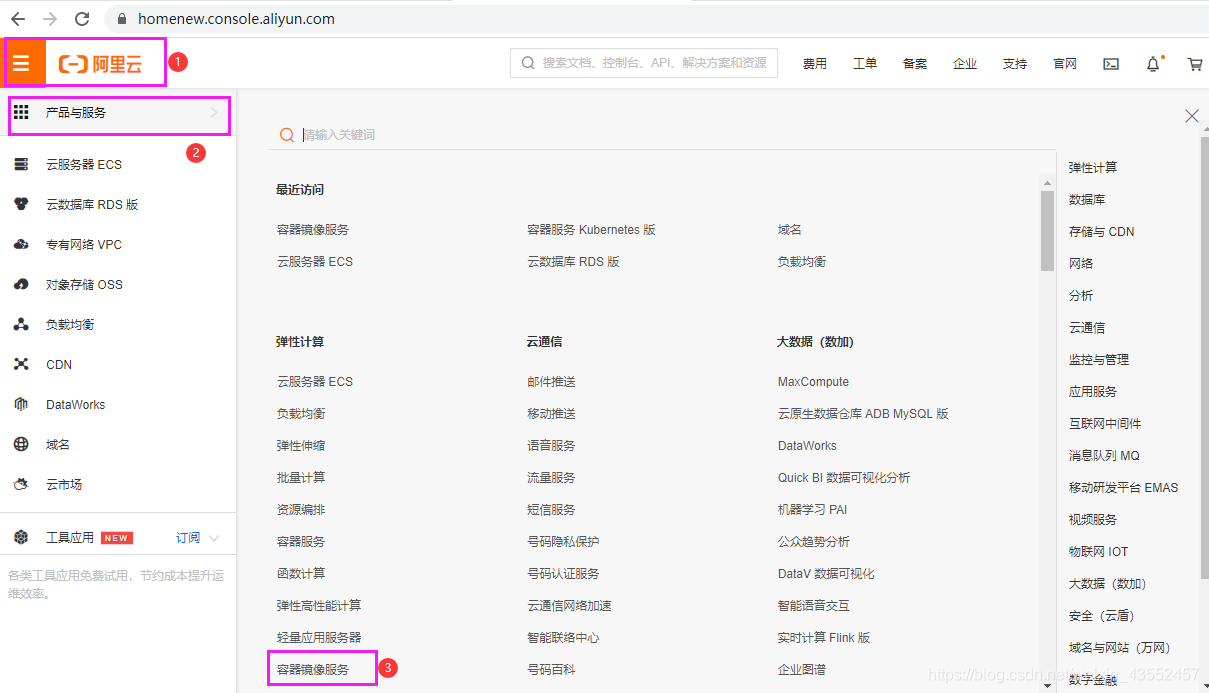Open the 企业 menu
The width and height of the screenshot is (1209, 693).
coord(965,64)
